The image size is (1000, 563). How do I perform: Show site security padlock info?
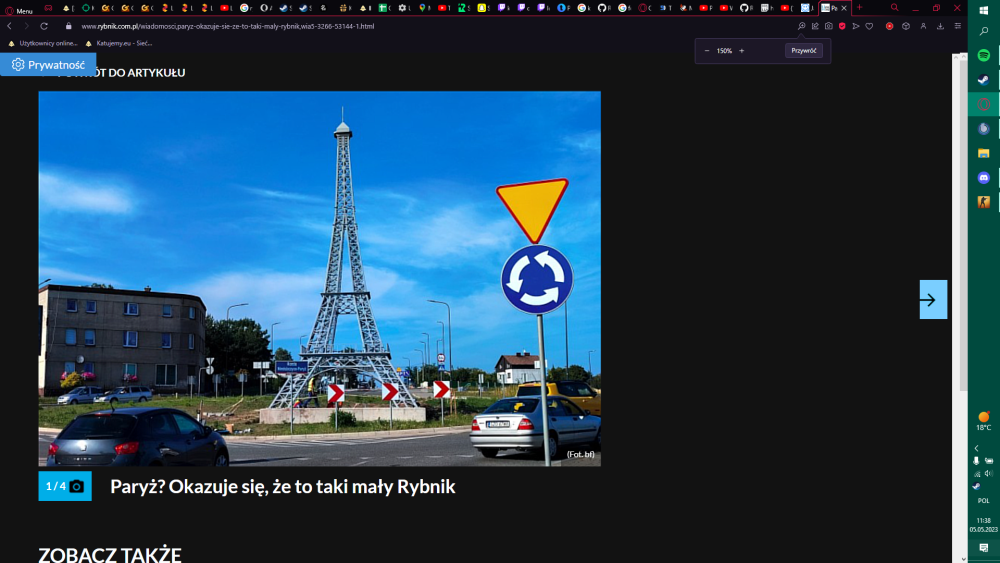68,26
